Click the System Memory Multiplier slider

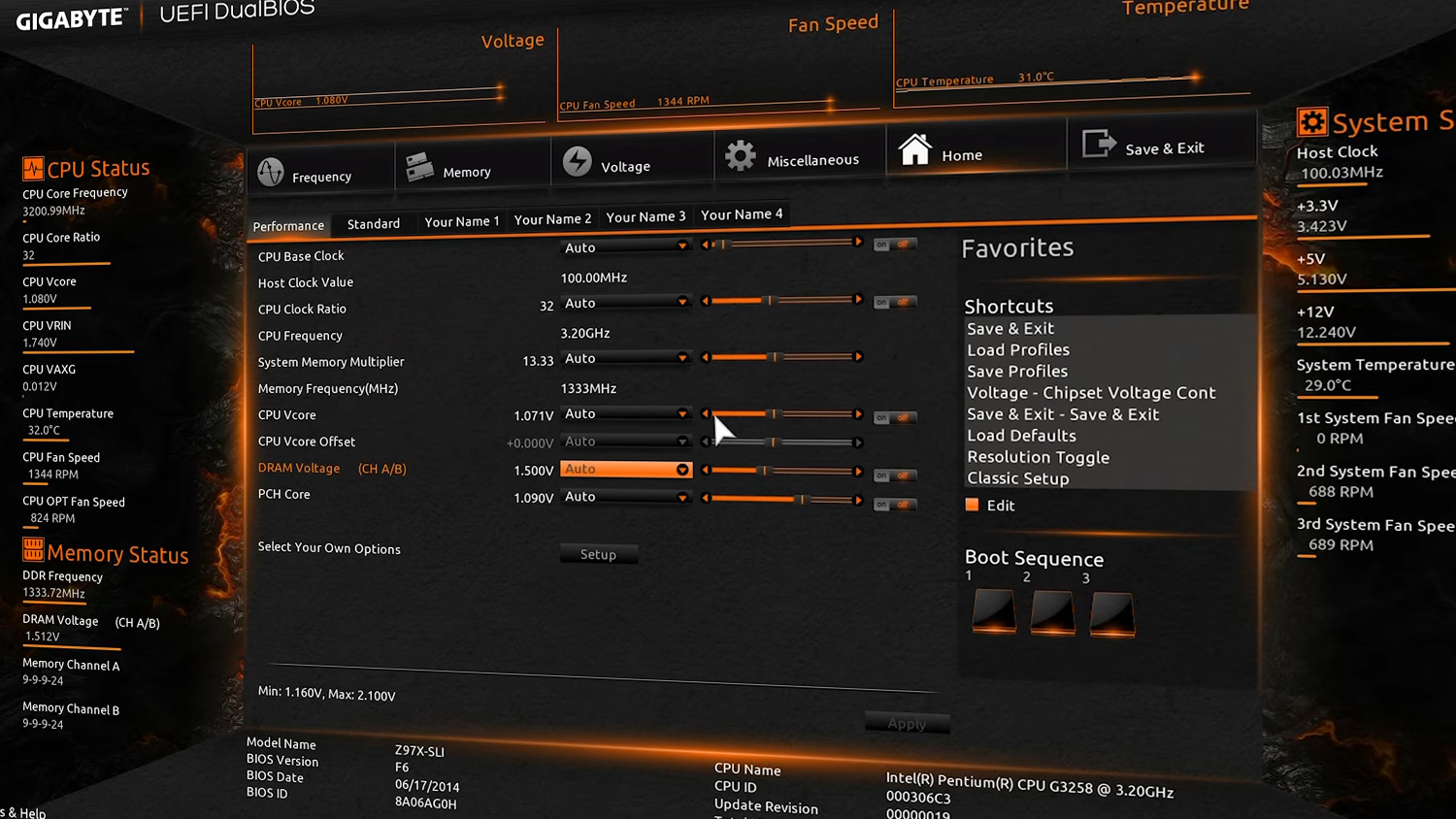click(781, 357)
